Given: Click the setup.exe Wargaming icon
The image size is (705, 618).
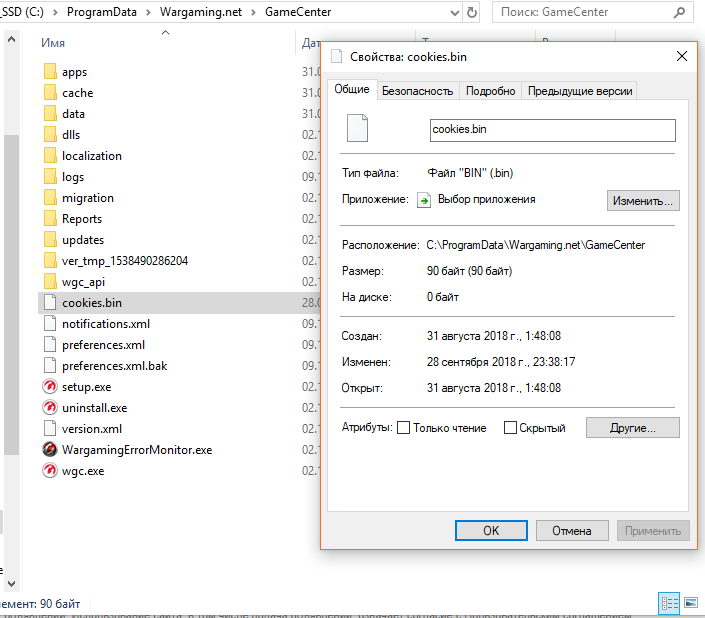Looking at the screenshot, I should (x=50, y=387).
